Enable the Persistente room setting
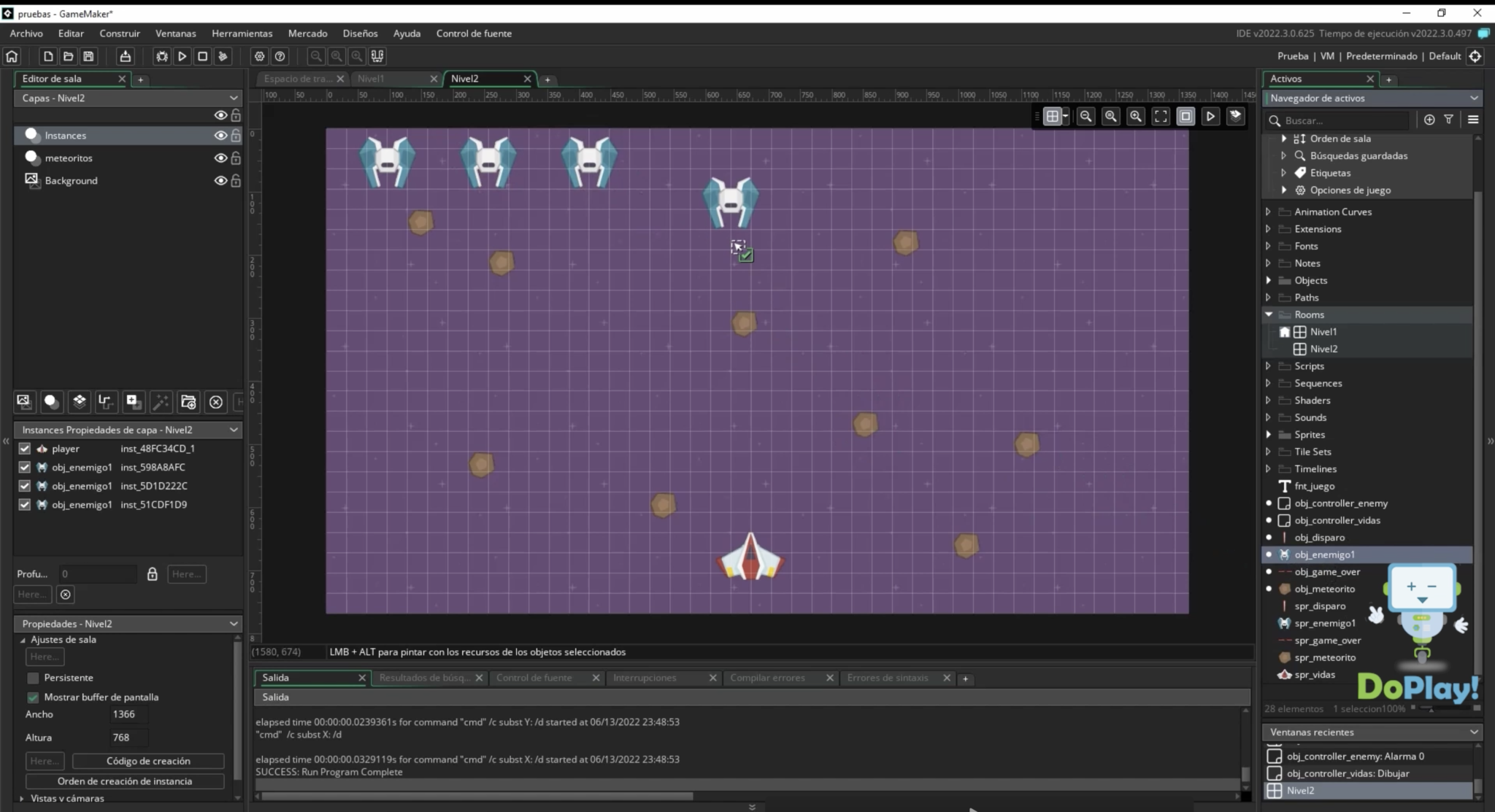 [x=33, y=677]
